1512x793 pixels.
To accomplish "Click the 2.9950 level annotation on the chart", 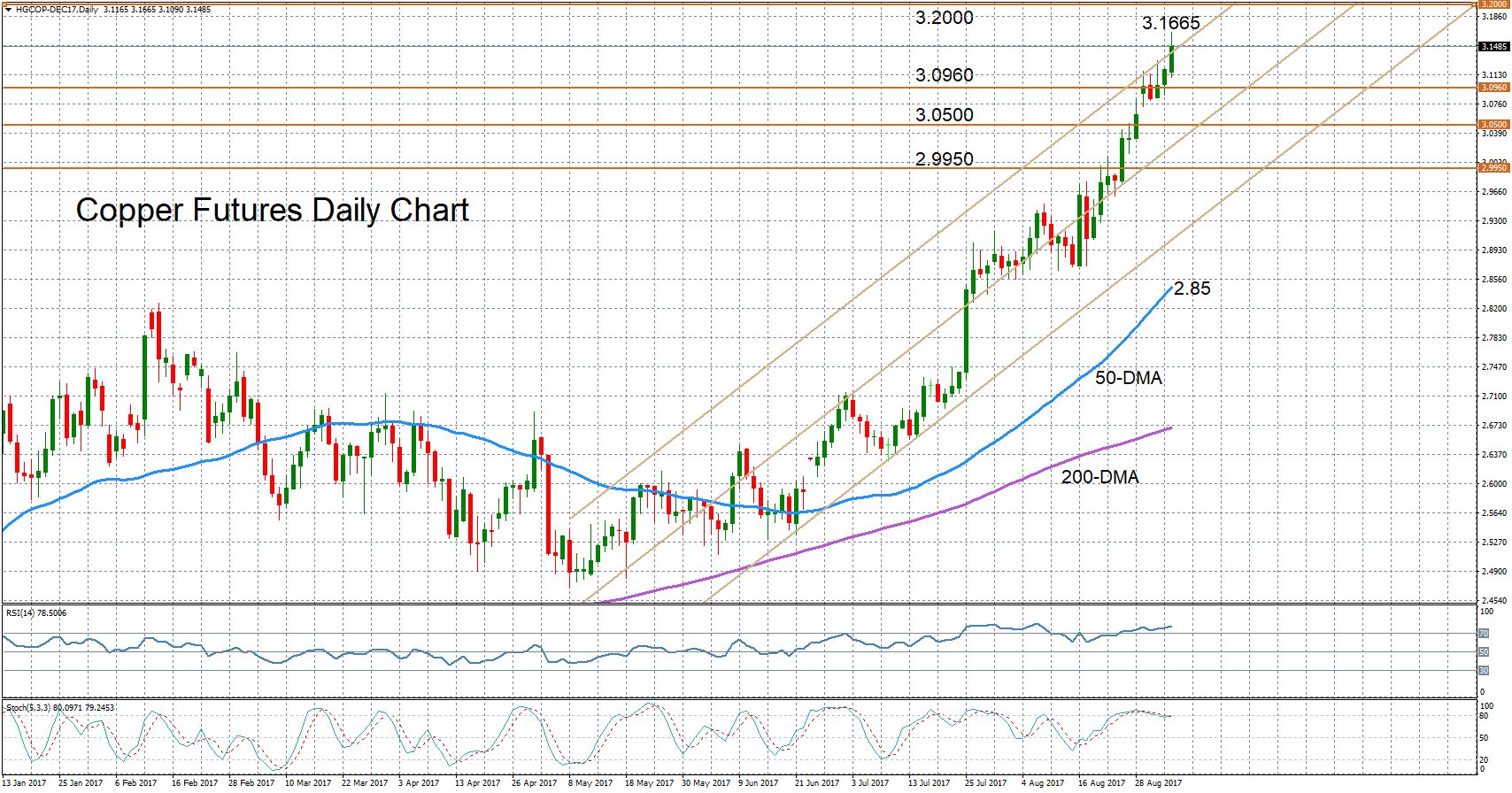I will coord(944,159).
